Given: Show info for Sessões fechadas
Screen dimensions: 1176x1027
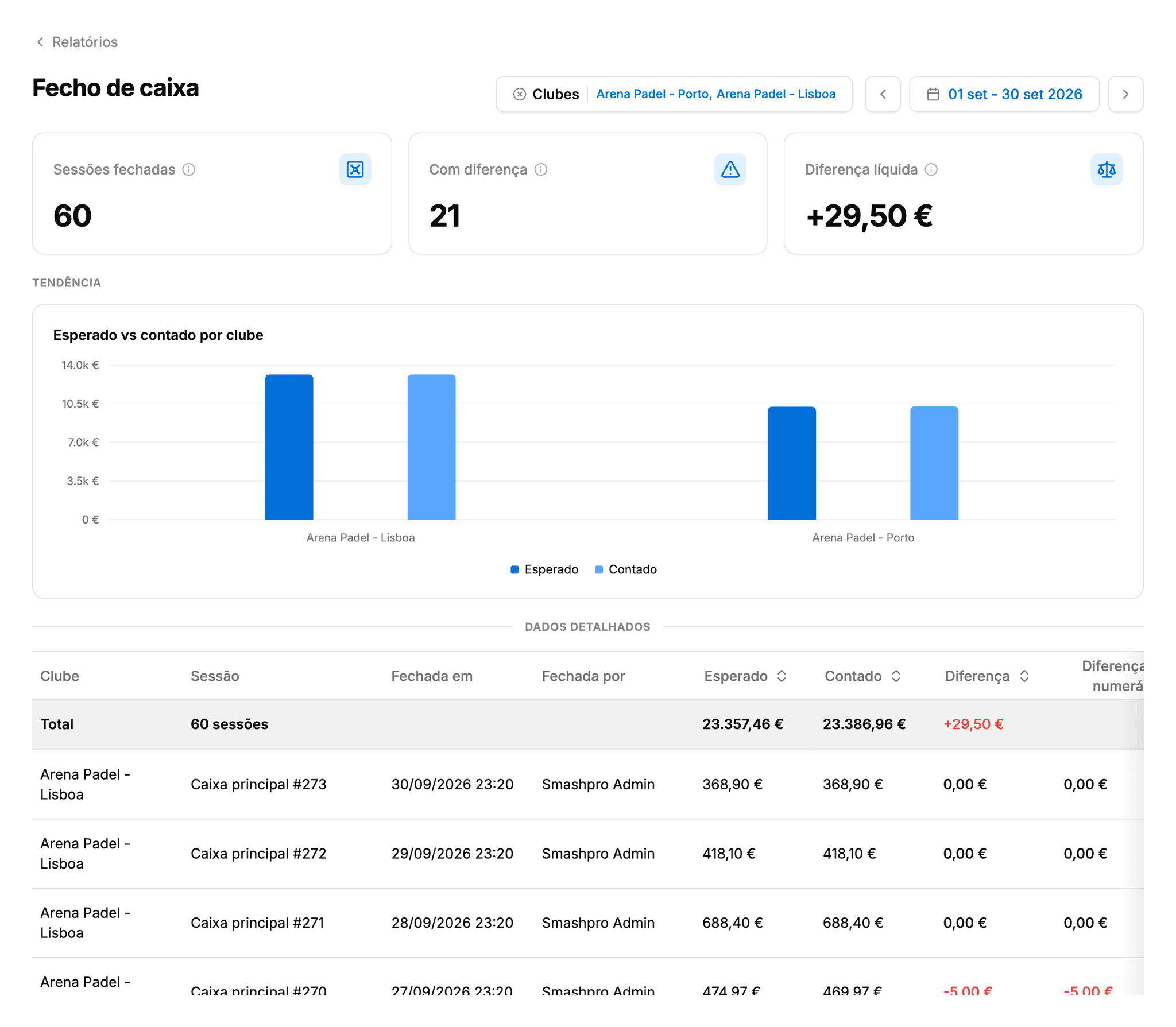Looking at the screenshot, I should (189, 169).
